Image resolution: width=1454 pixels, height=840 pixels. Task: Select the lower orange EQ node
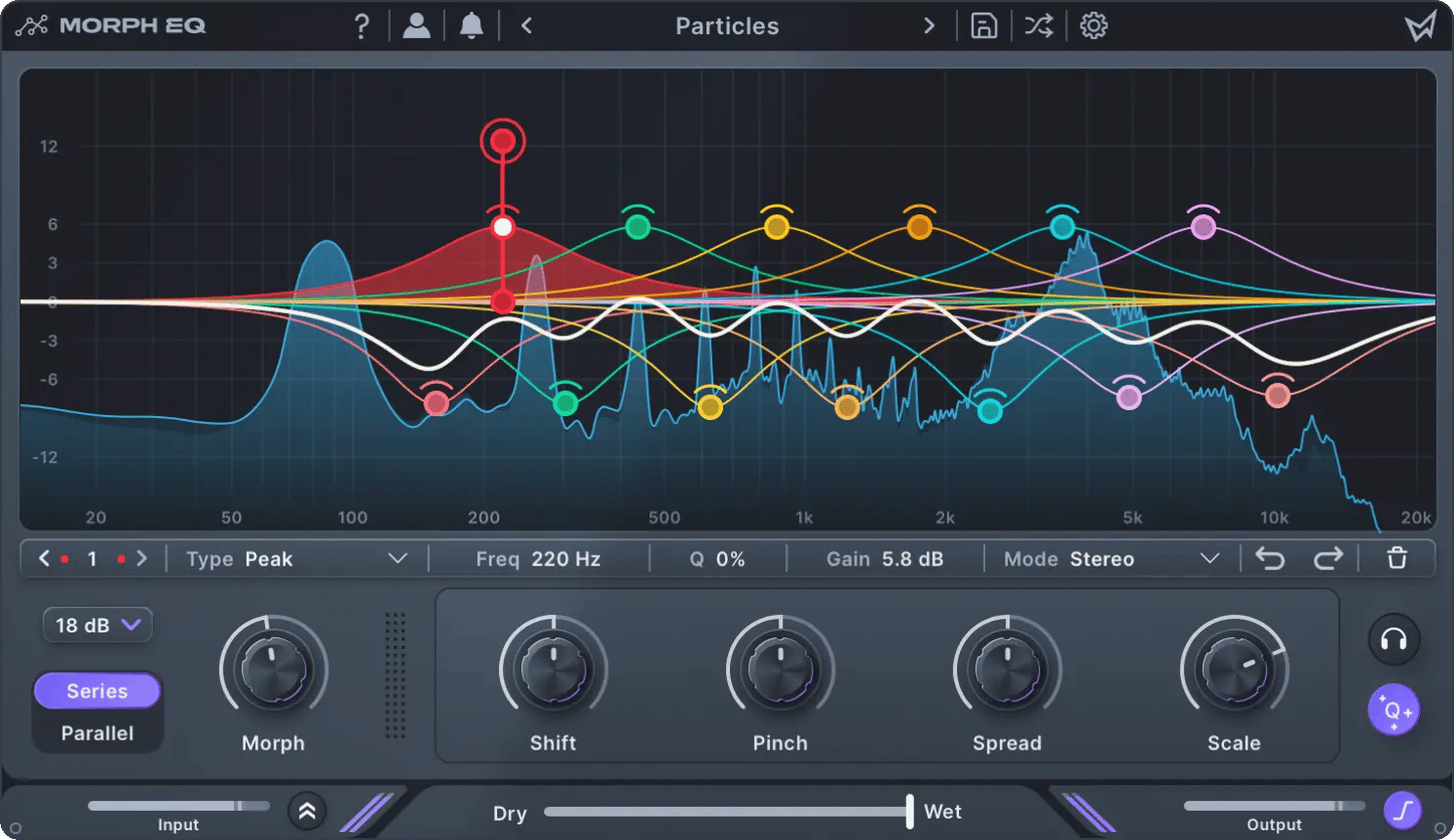click(848, 406)
